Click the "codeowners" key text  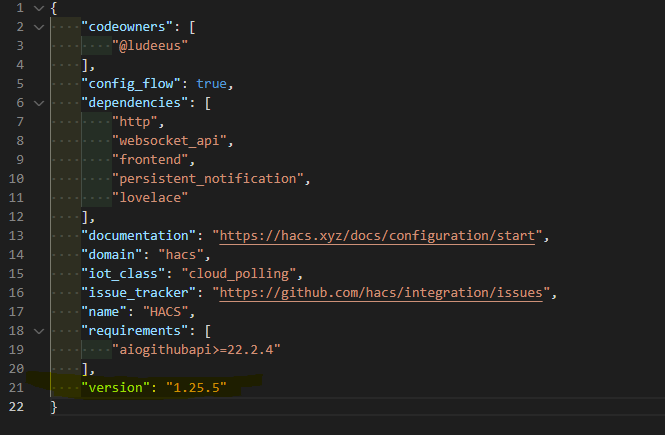[127, 27]
